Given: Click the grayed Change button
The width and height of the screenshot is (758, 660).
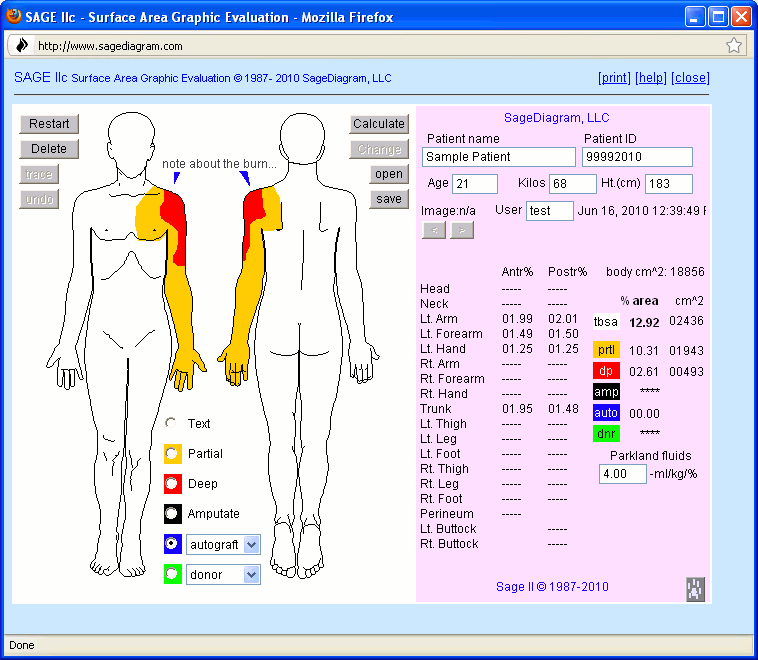Looking at the screenshot, I should [x=379, y=149].
